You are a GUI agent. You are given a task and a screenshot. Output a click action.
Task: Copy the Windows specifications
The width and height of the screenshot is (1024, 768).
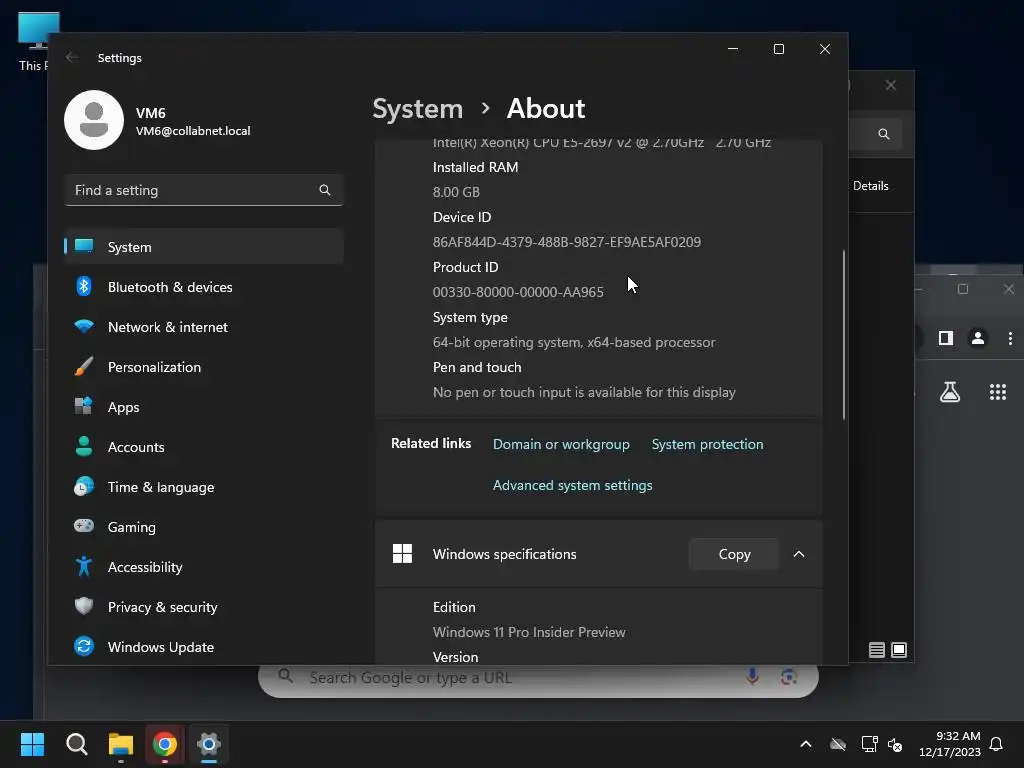tap(734, 554)
